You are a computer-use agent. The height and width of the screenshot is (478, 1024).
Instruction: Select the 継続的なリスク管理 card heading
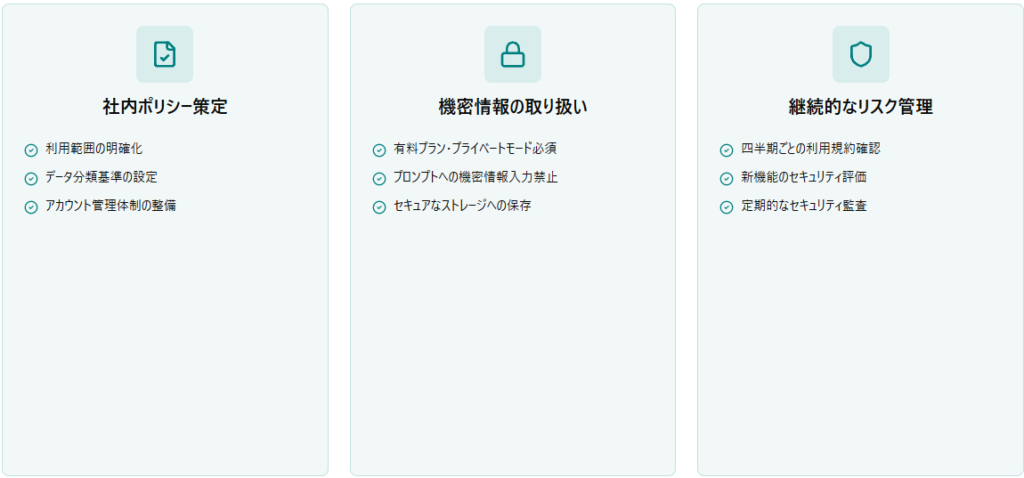[860, 107]
